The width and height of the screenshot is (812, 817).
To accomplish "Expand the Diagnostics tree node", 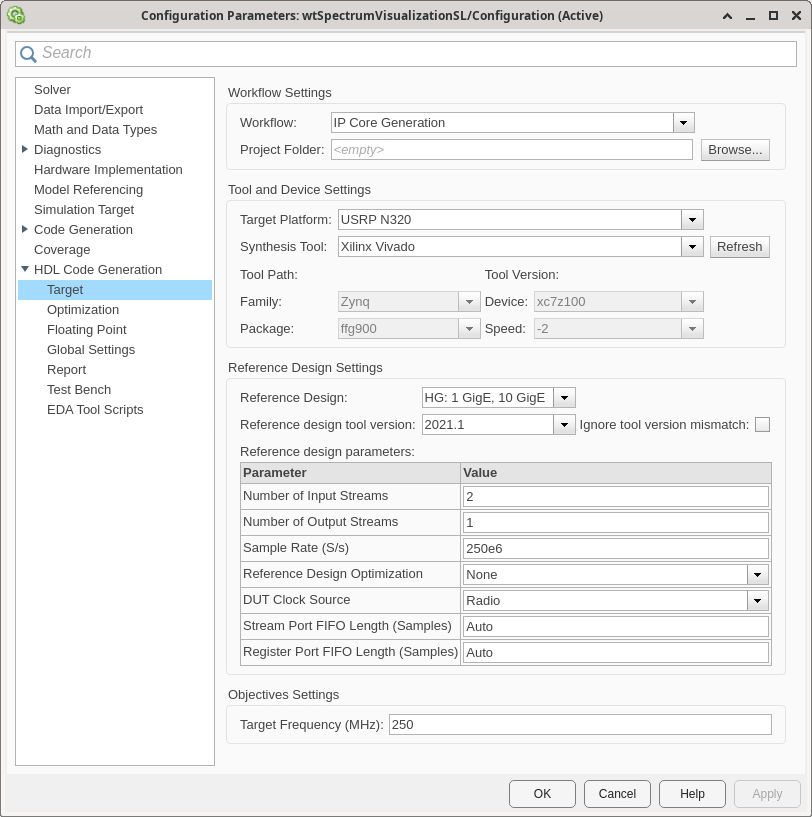I will click(x=26, y=149).
